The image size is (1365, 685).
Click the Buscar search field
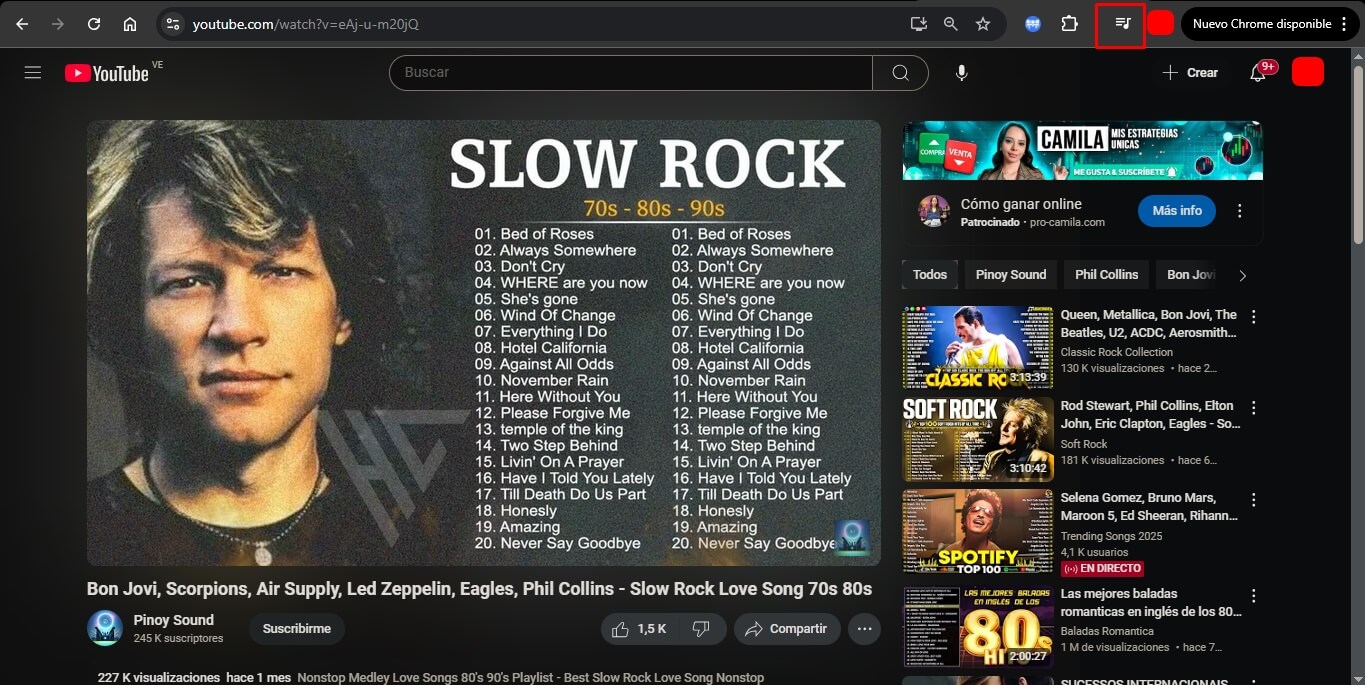(x=631, y=72)
